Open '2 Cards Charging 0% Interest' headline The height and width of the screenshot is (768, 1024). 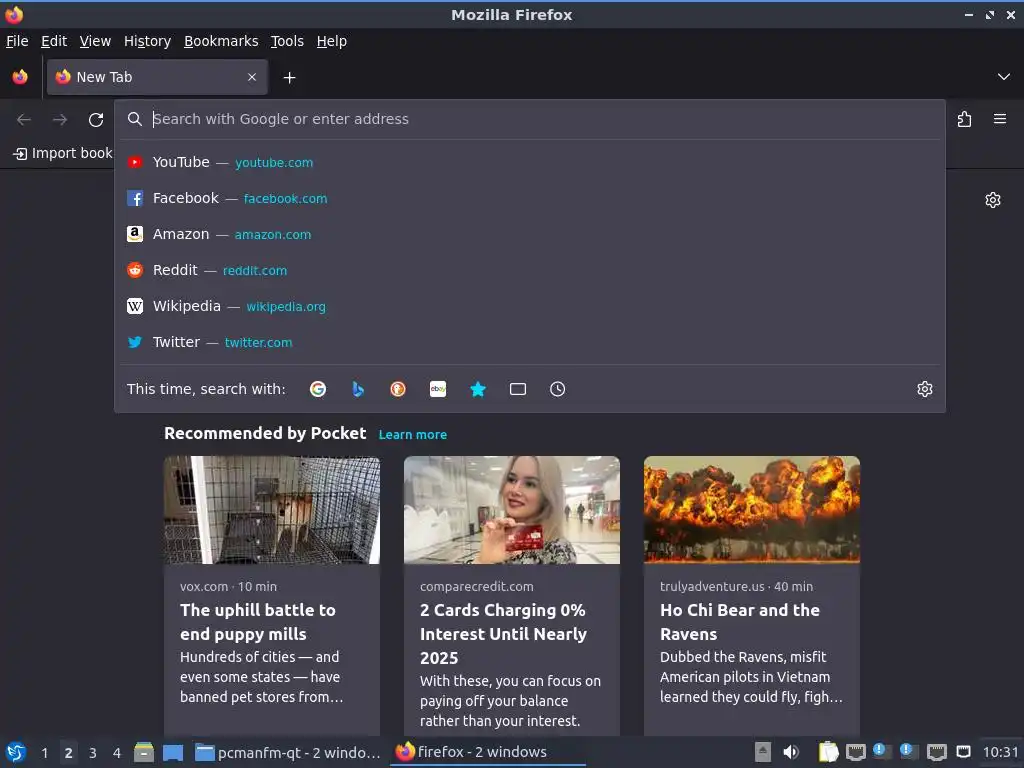click(504, 633)
